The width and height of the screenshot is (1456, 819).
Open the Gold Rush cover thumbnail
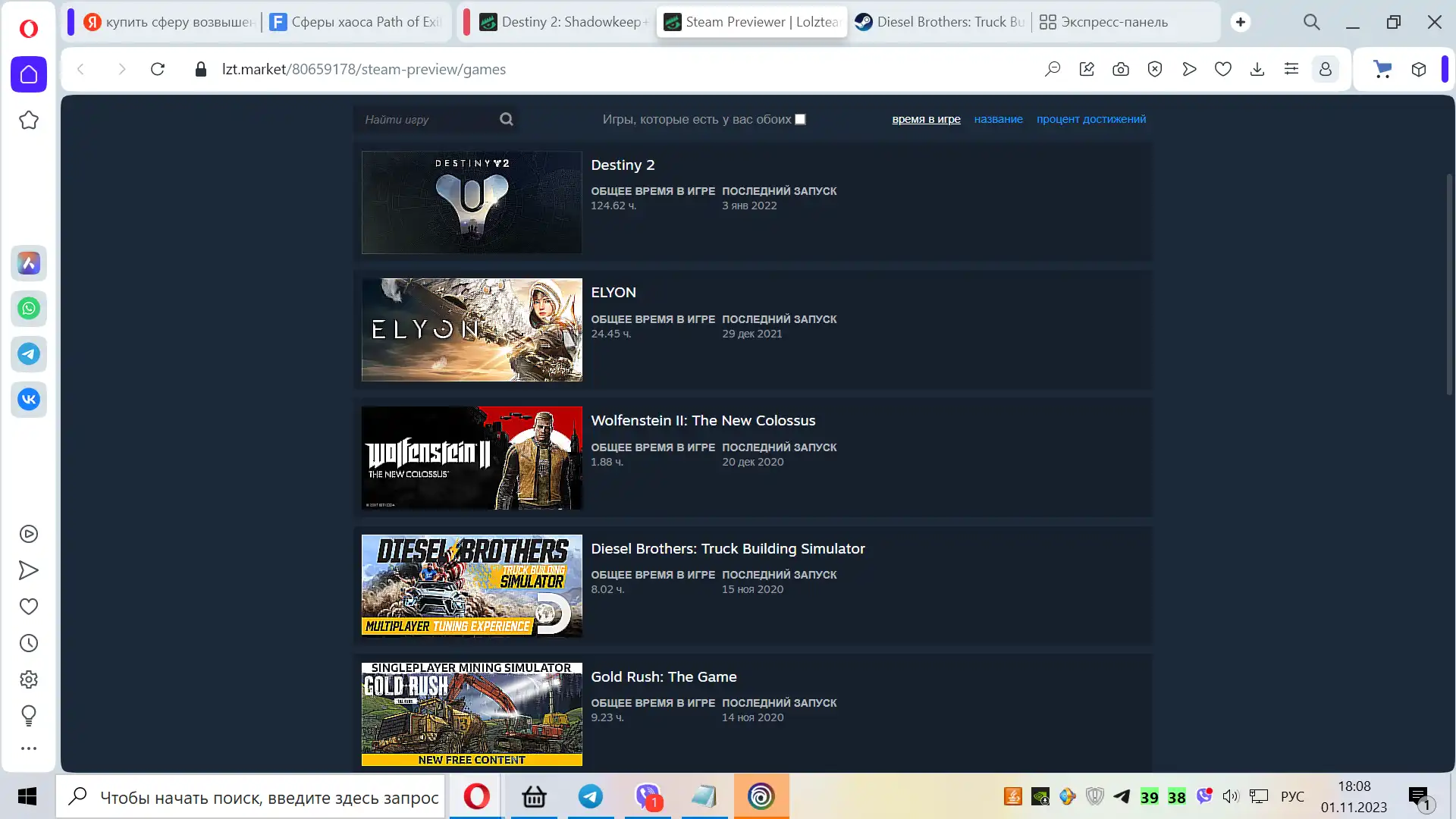(472, 714)
